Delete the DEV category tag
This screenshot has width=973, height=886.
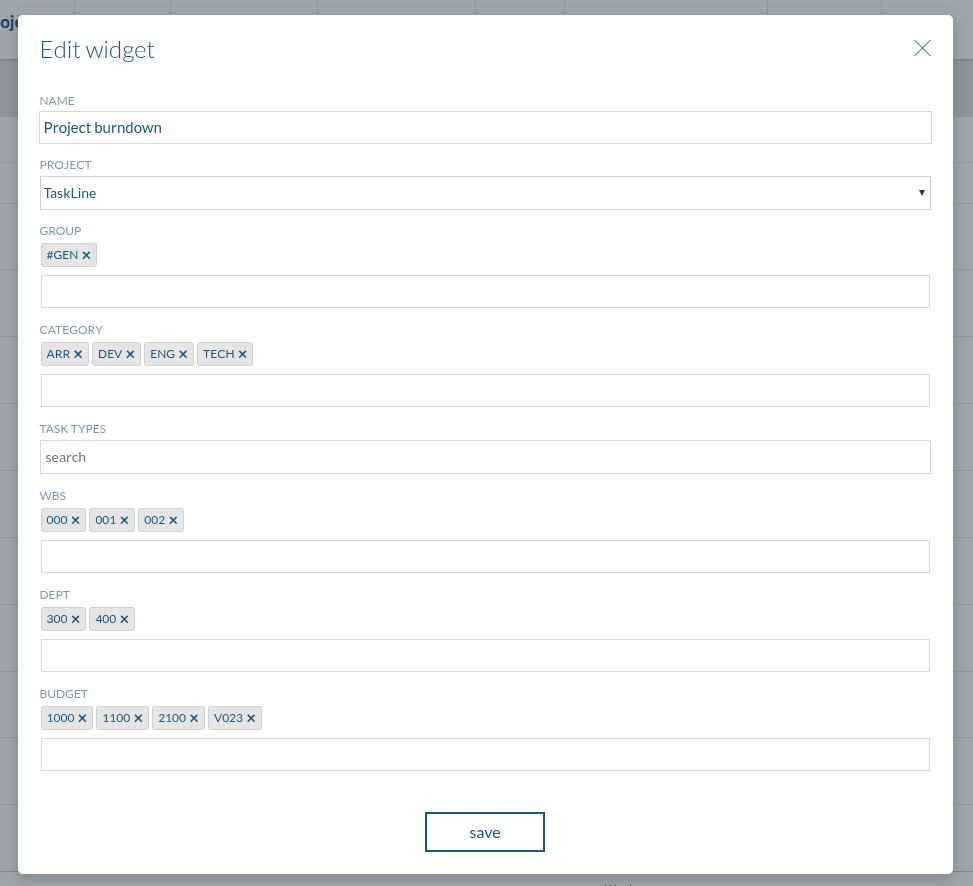130,355
